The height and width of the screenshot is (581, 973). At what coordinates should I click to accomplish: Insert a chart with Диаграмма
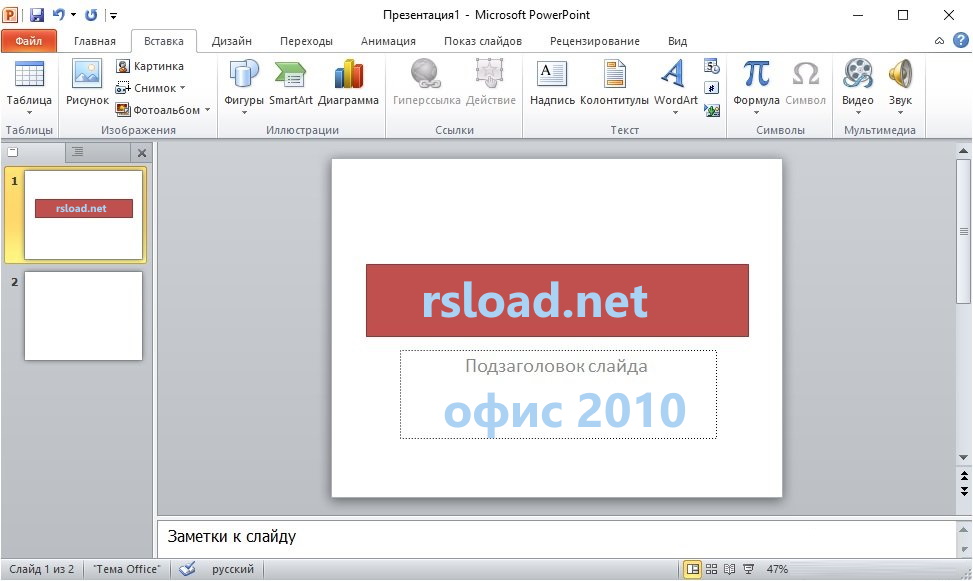(348, 83)
